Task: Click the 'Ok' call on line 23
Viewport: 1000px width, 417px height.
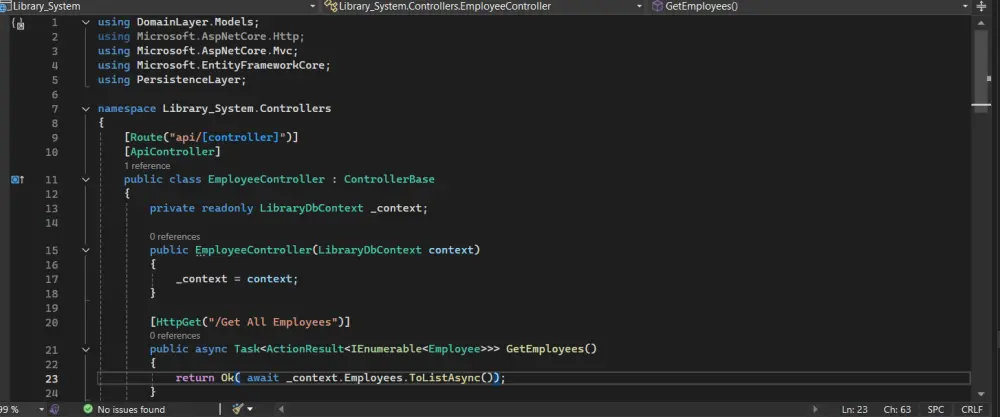Action: (x=227, y=378)
